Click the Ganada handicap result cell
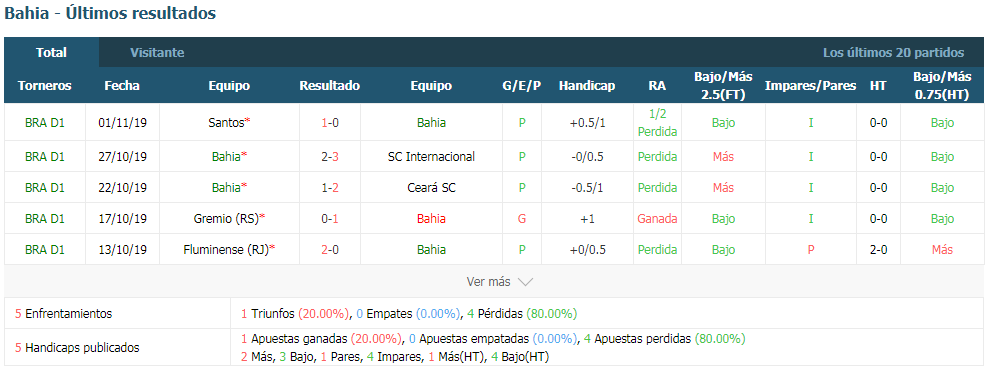Viewport: 989px width, 368px height. tap(657, 218)
